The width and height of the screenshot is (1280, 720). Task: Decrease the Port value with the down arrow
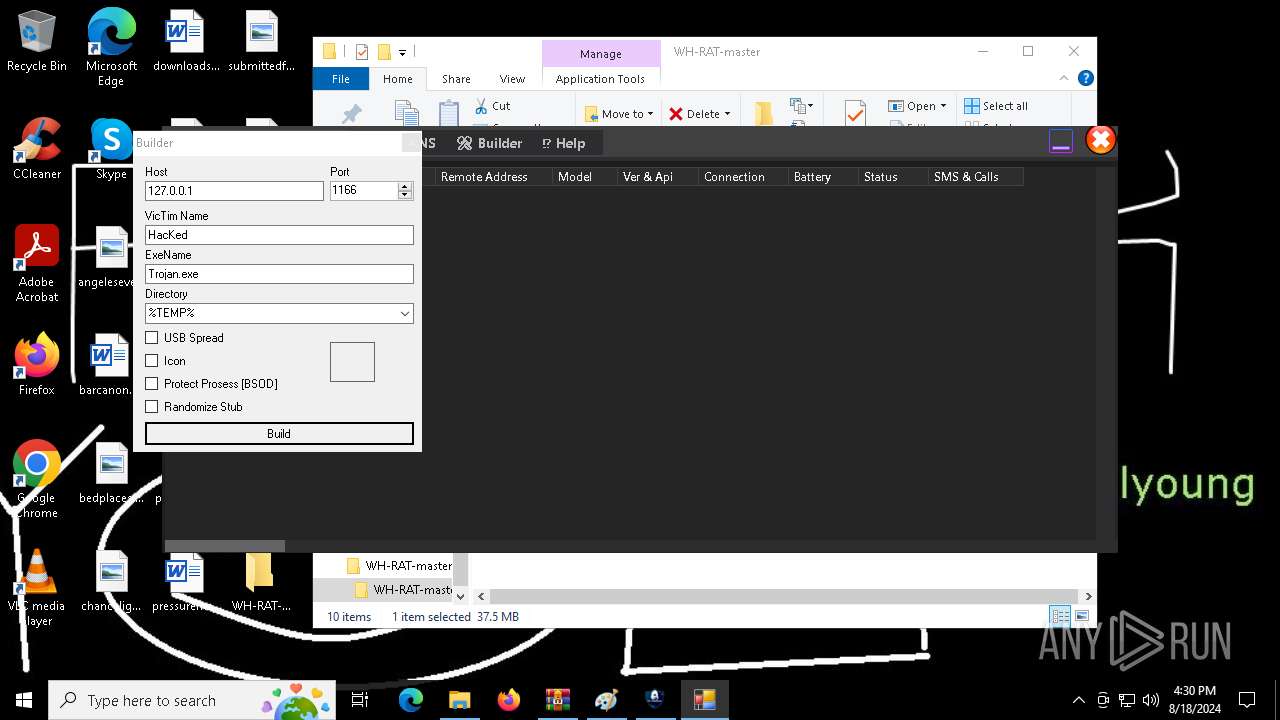tap(405, 195)
